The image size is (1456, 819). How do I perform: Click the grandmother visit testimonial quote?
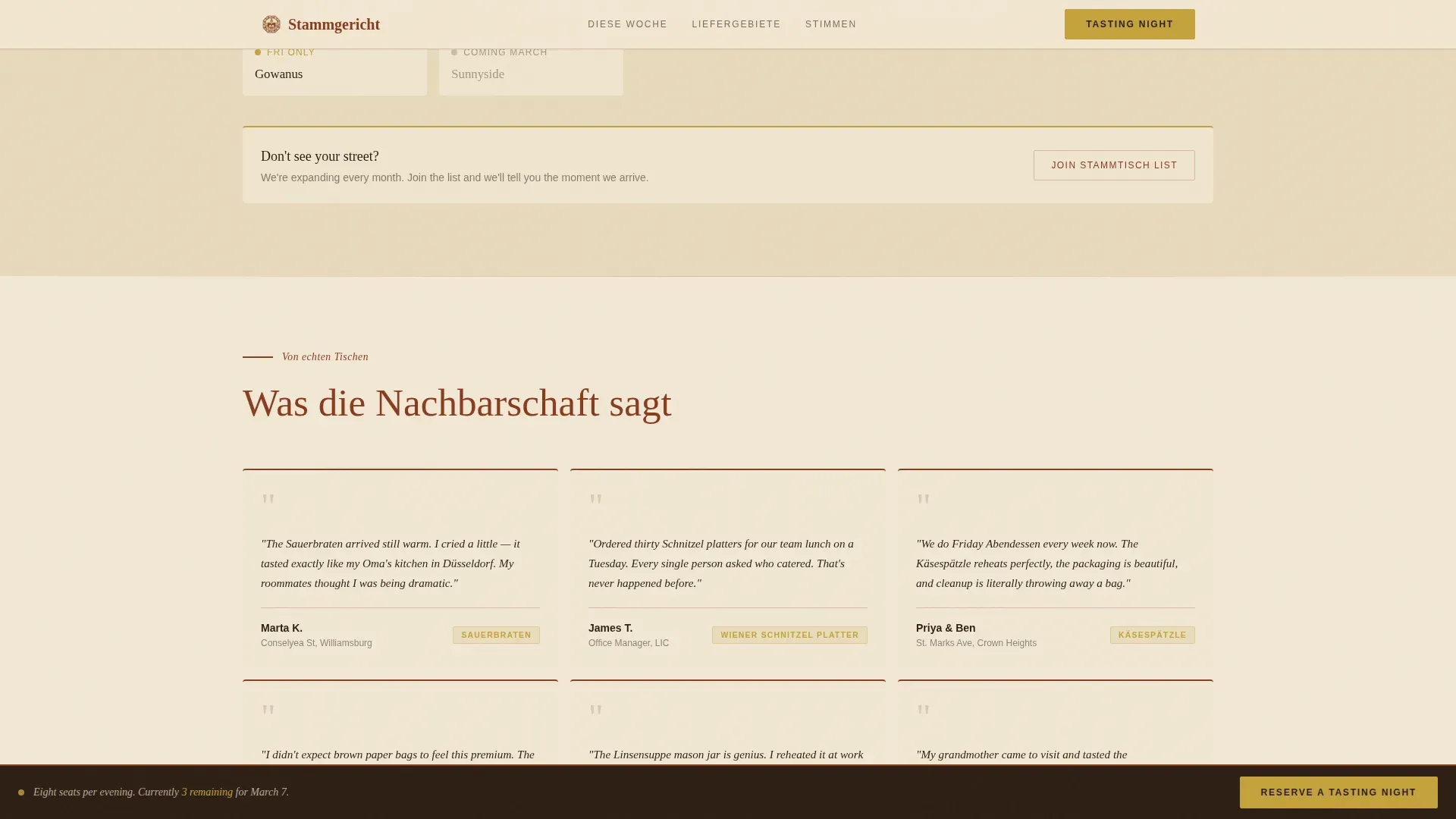tap(1021, 755)
